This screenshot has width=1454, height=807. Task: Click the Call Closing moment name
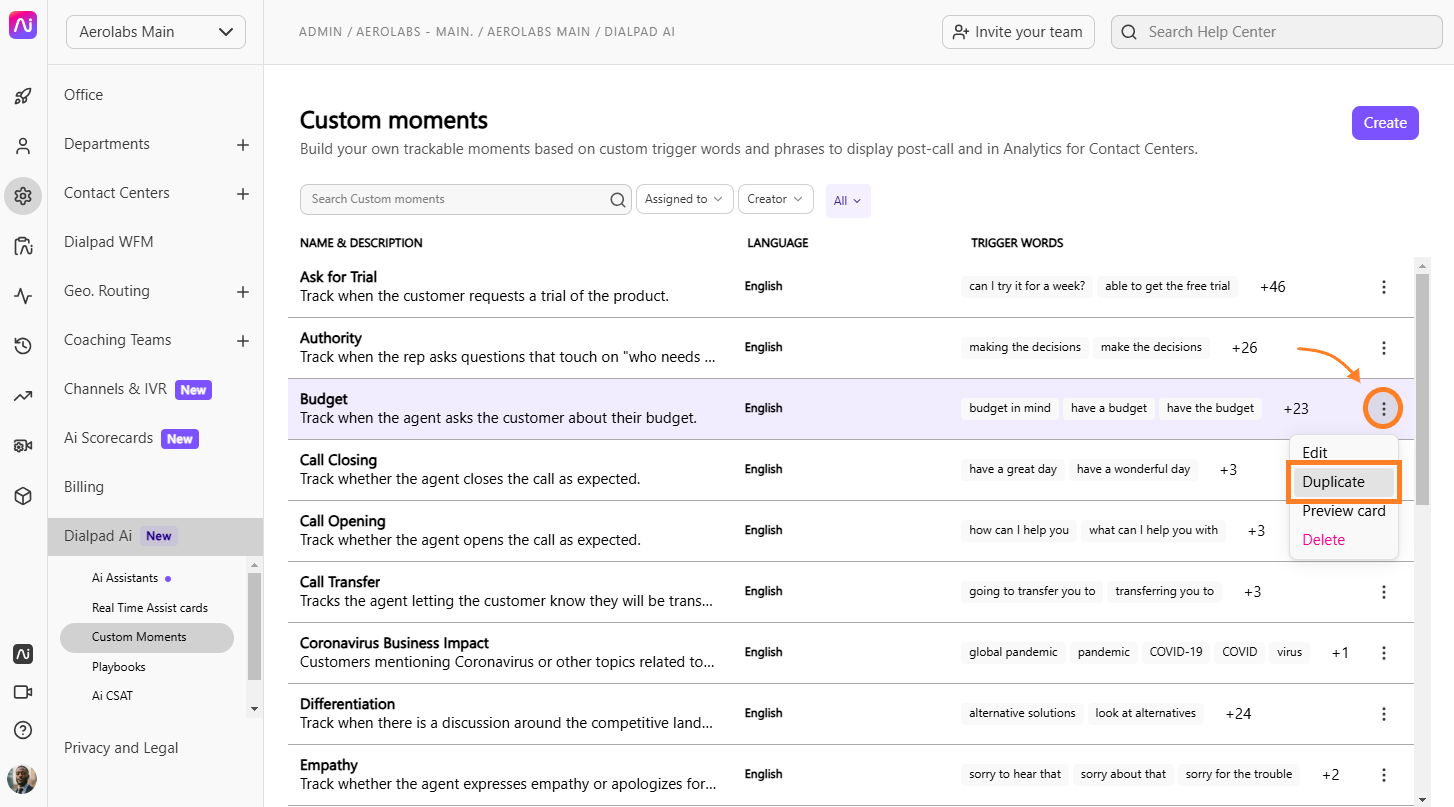coord(338,460)
